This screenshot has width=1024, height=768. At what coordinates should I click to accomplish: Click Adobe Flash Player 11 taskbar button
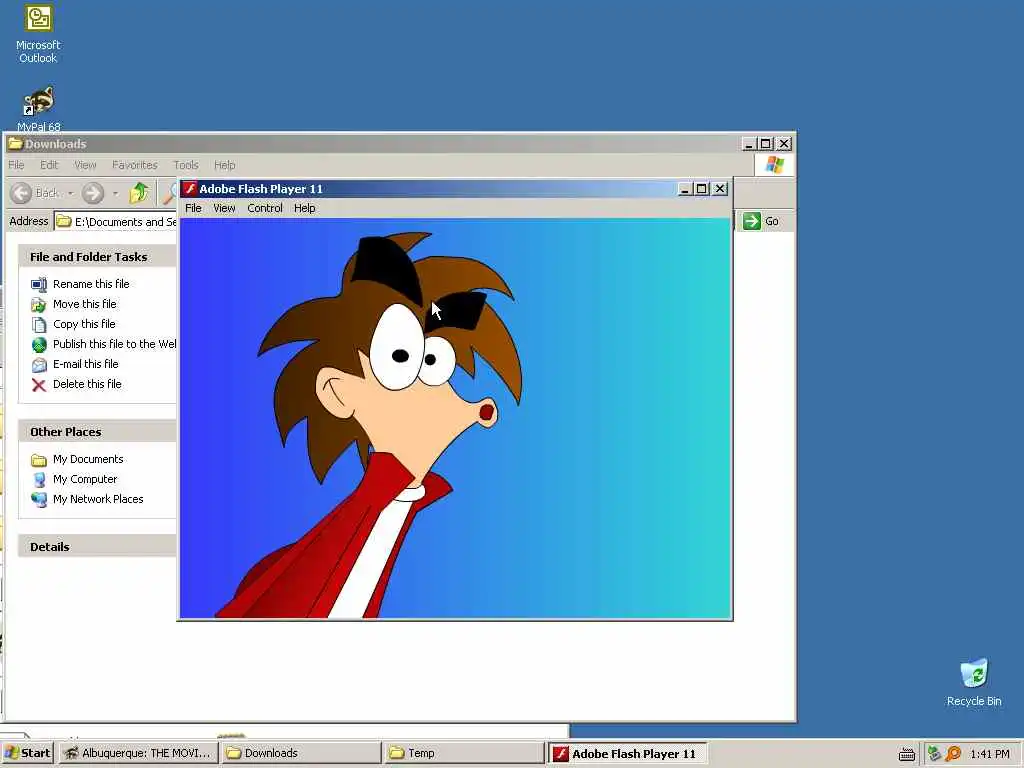click(x=627, y=753)
